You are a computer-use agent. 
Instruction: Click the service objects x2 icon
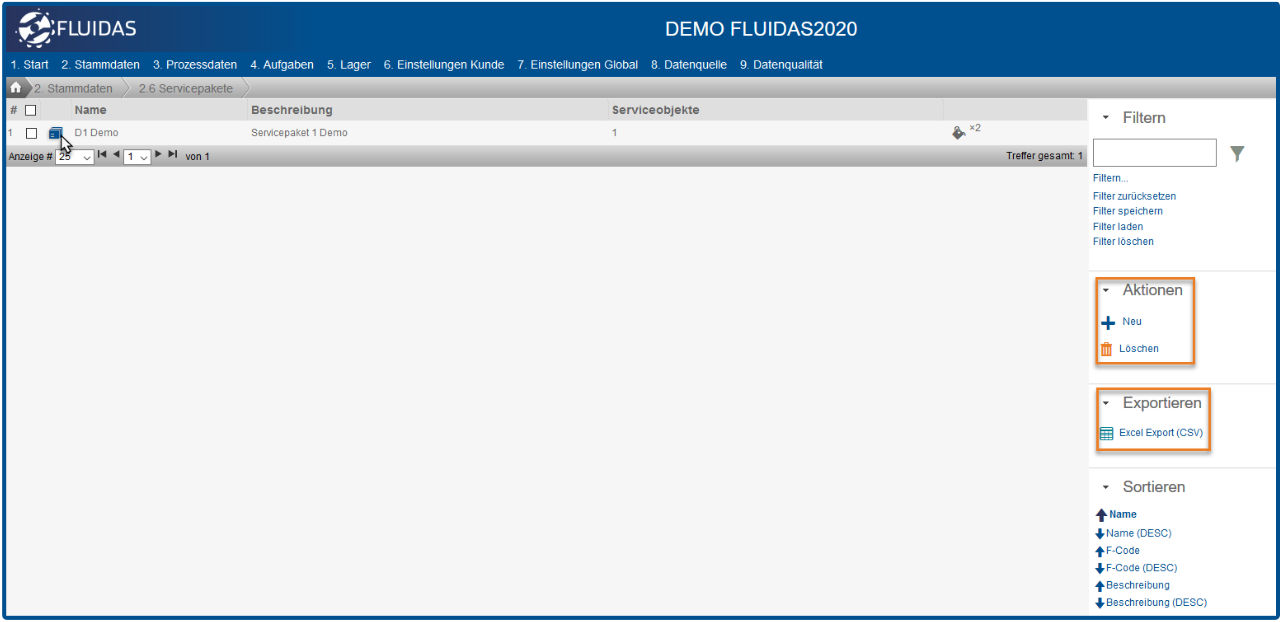tap(960, 132)
